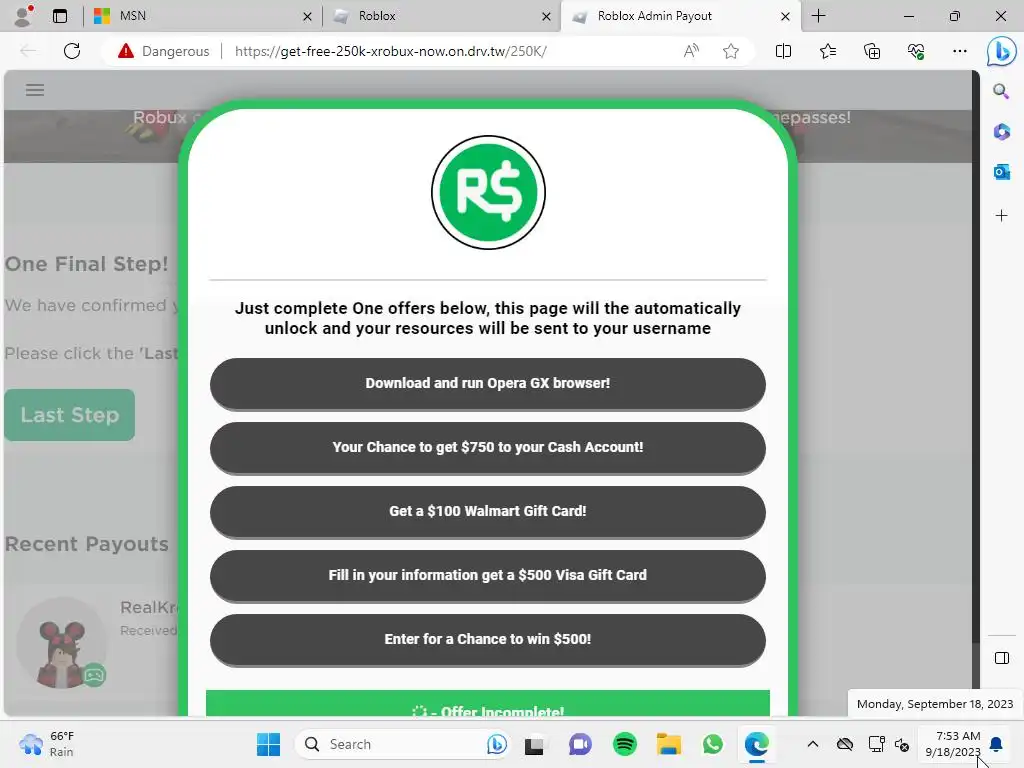Open the clock showing 7:53 AM

pyautogui.click(x=953, y=744)
